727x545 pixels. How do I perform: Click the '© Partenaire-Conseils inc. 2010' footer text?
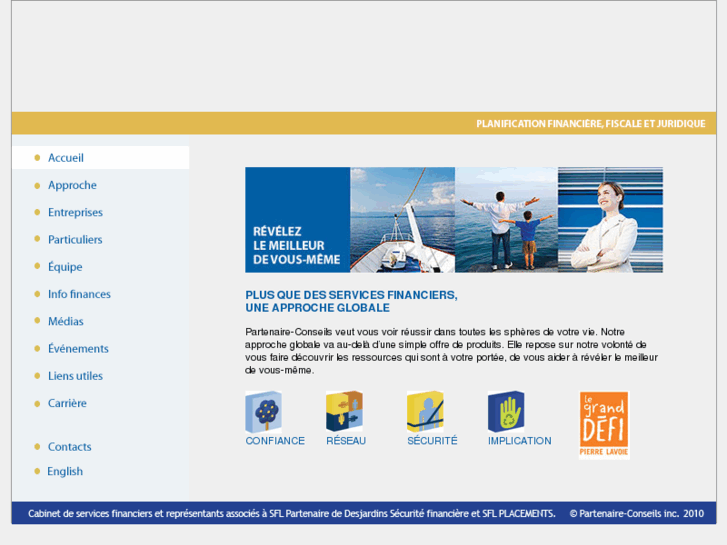pyautogui.click(x=637, y=513)
